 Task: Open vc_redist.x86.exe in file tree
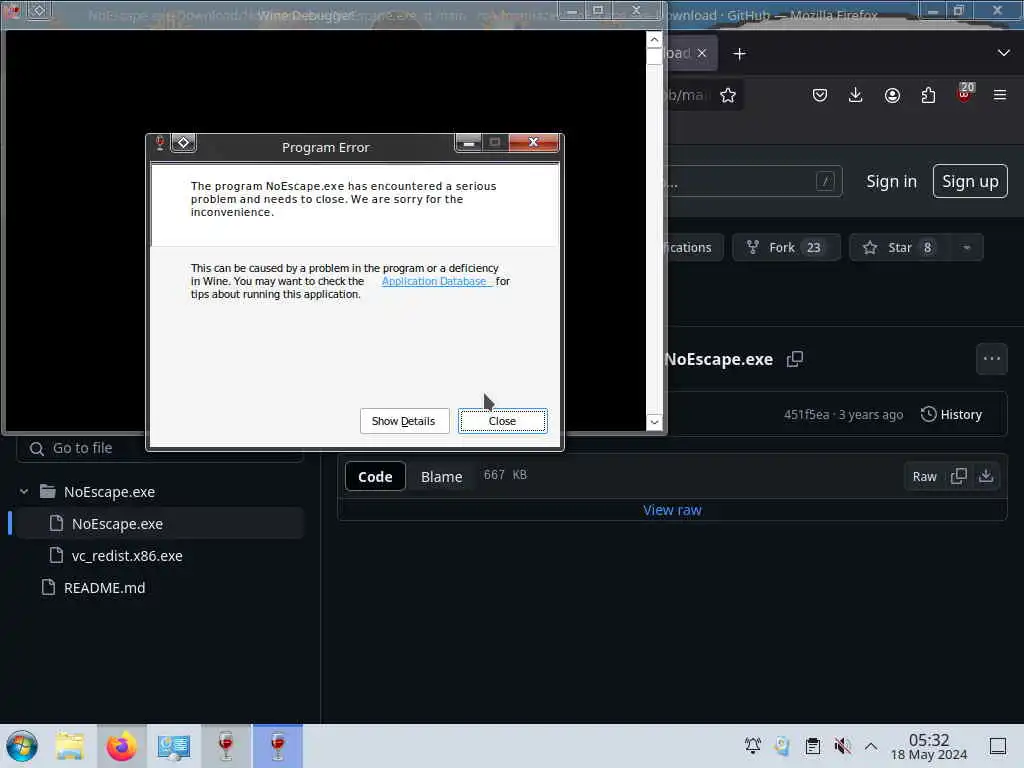coord(127,556)
